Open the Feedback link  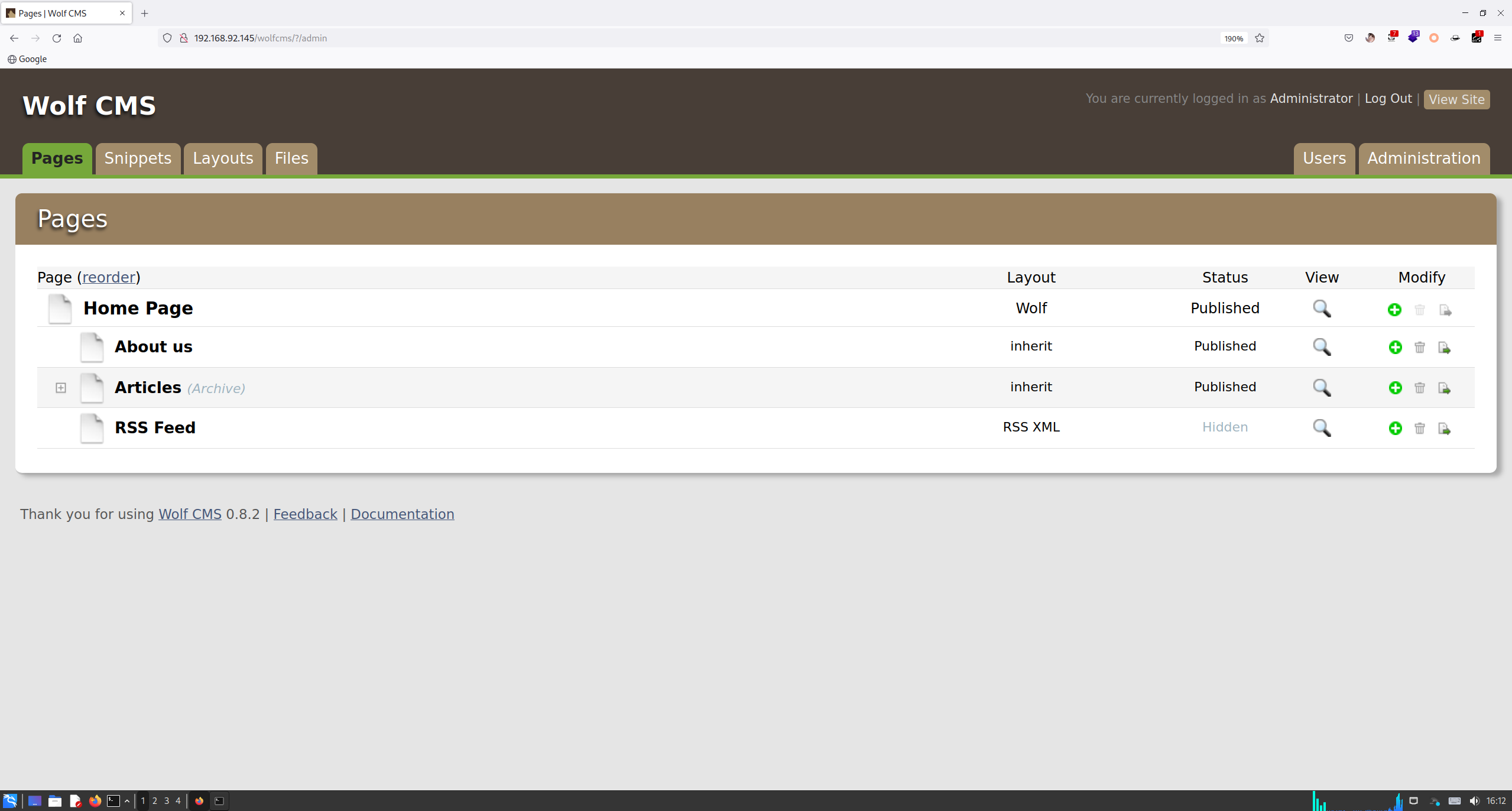click(305, 514)
